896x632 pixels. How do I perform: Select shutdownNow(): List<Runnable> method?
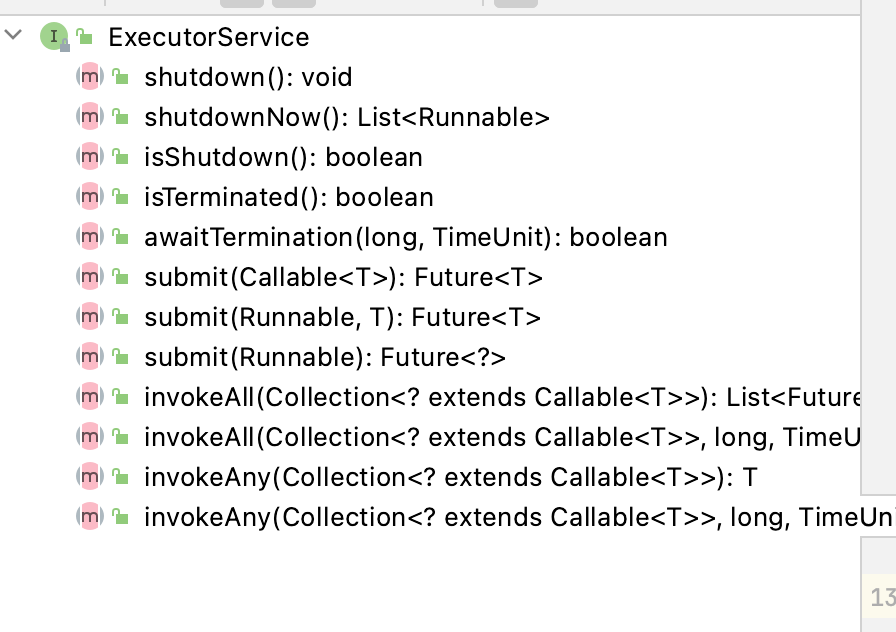347,117
